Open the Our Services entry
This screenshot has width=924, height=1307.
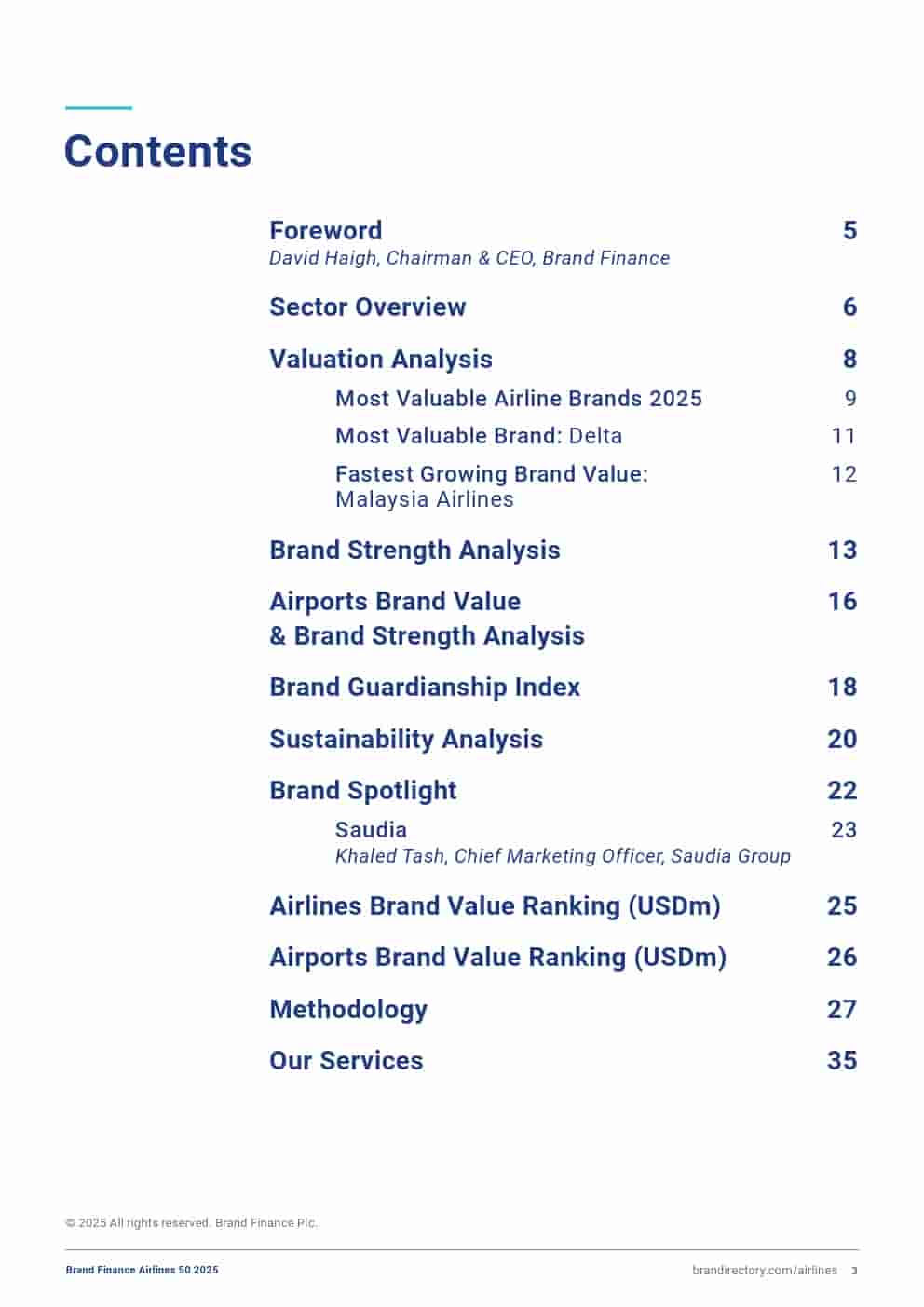coord(346,1060)
